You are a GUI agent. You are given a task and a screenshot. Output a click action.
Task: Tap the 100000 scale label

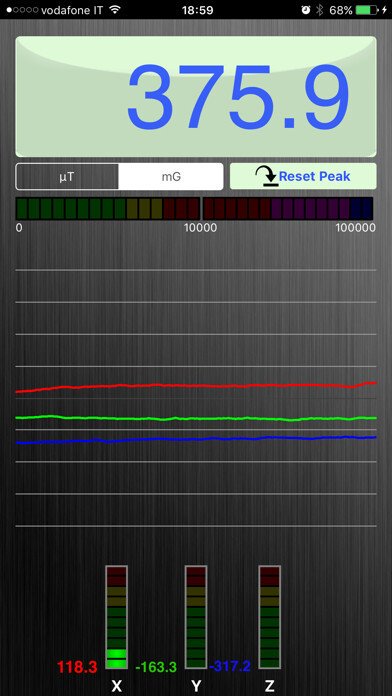[356, 228]
